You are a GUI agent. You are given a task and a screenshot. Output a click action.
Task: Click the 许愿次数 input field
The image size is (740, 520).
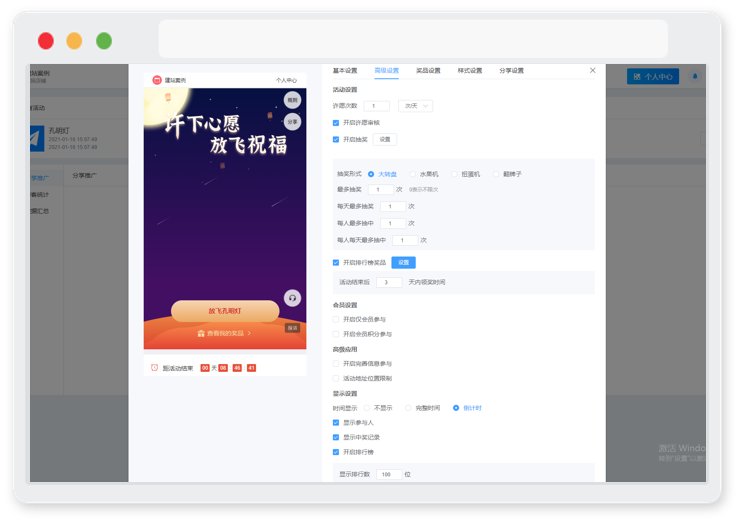(377, 106)
